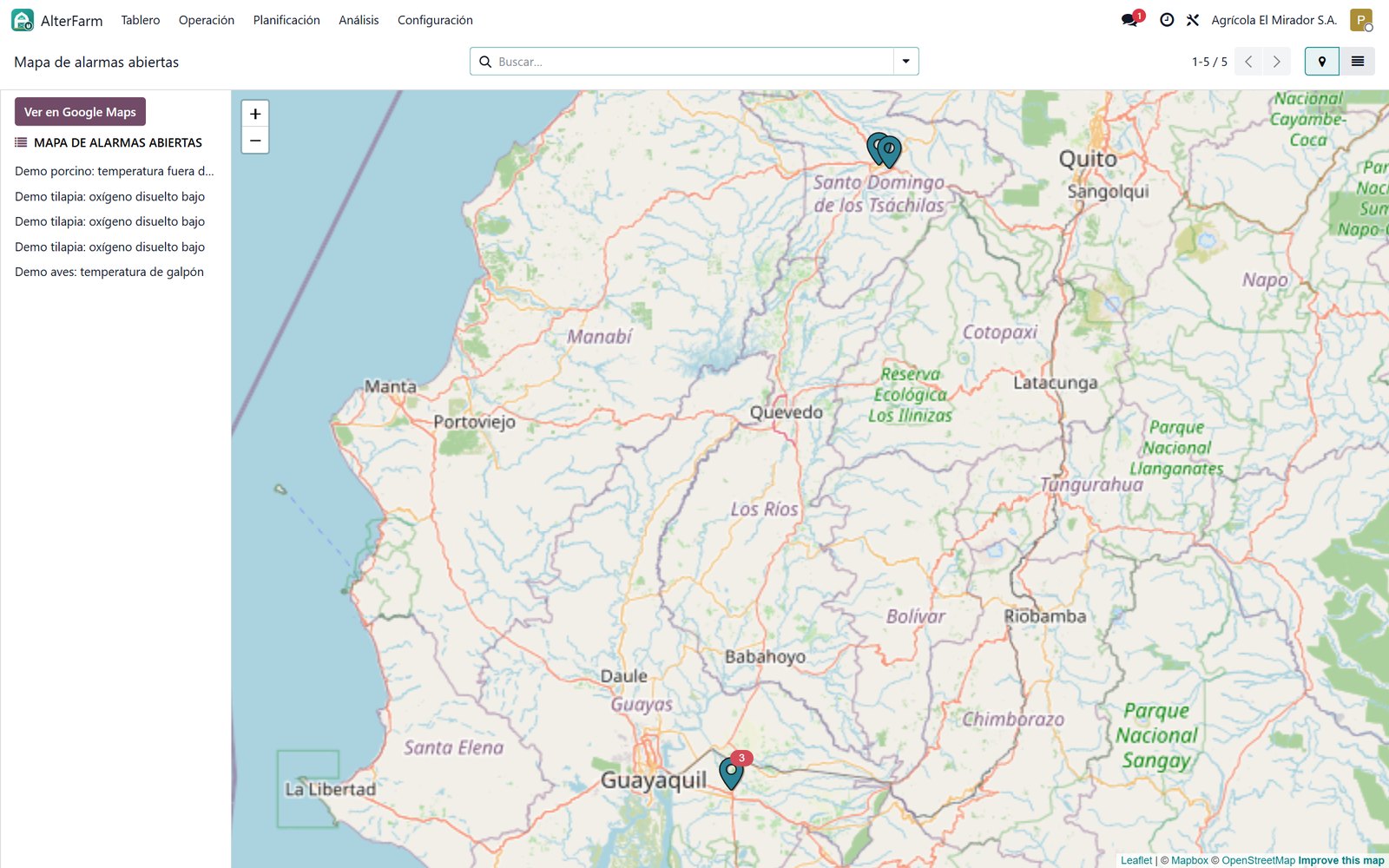This screenshot has width=1389, height=868.
Task: Click the 1-5 / 5 pager counter
Action: tap(1209, 62)
